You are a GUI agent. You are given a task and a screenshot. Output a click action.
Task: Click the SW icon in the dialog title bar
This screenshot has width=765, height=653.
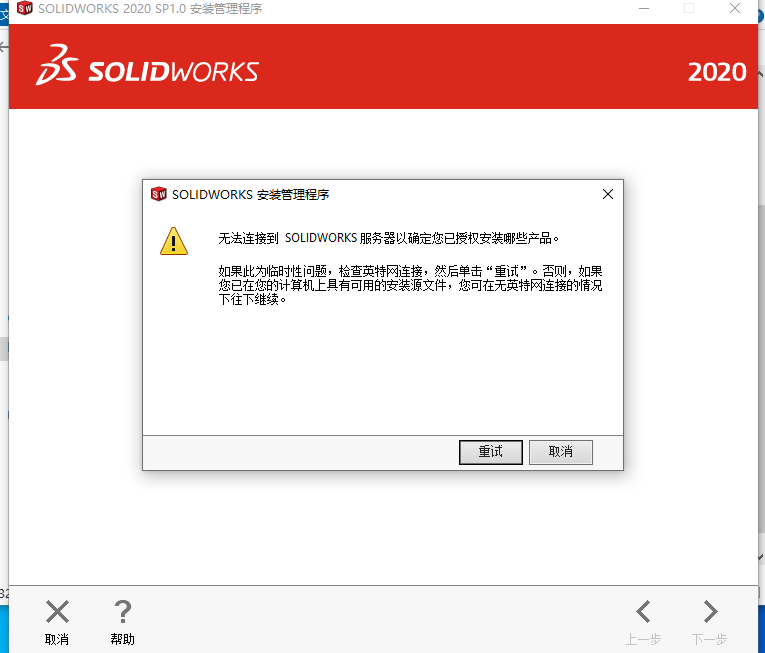point(159,194)
